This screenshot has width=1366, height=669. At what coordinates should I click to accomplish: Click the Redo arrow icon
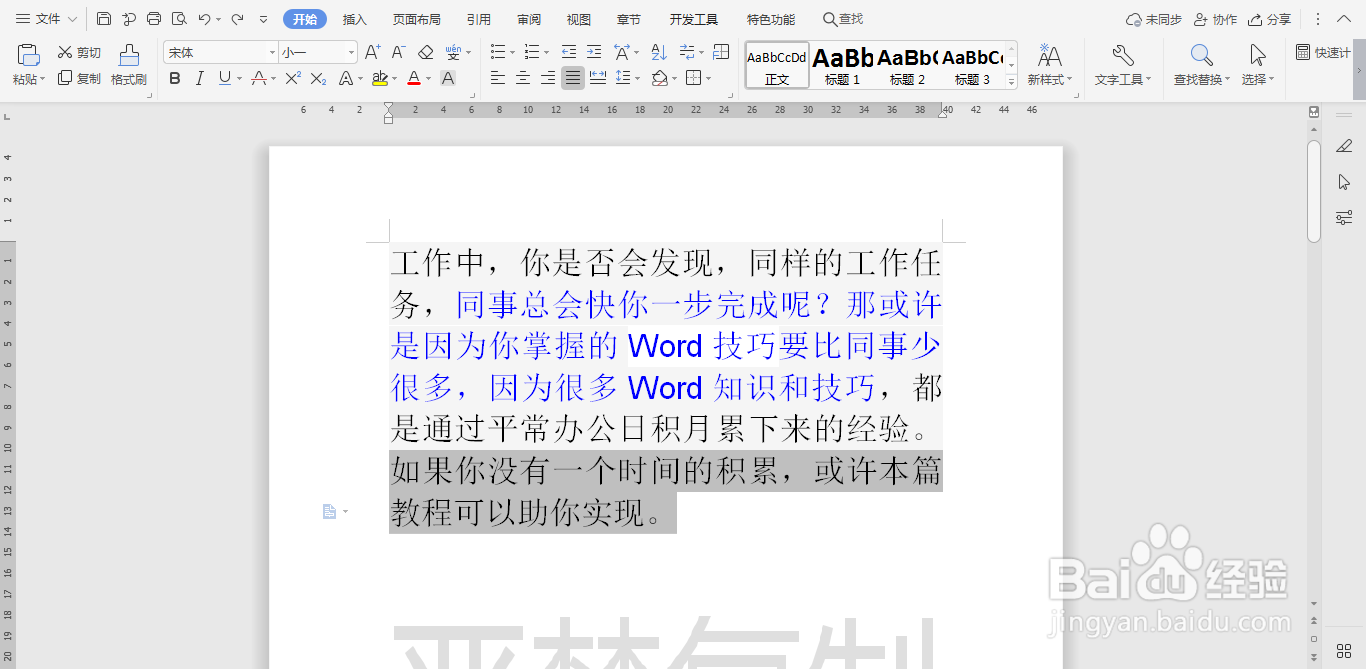click(237, 19)
